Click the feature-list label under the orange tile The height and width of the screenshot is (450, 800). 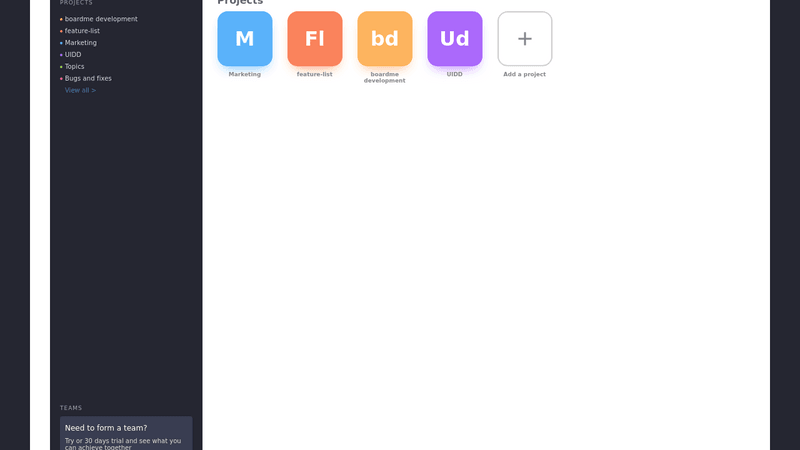314,74
